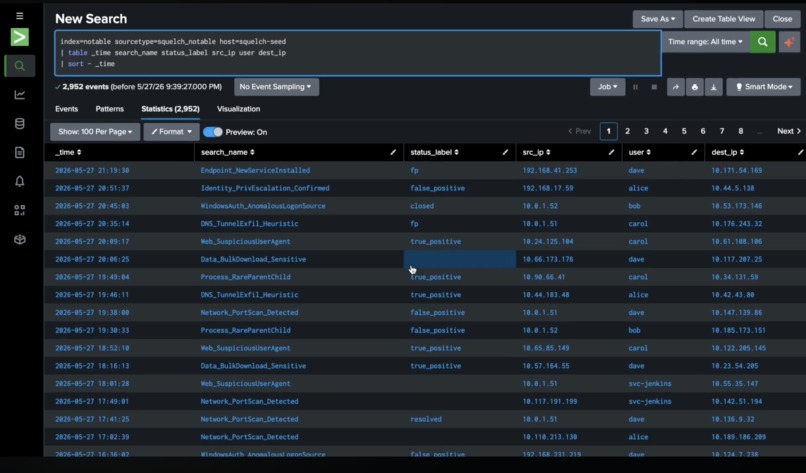Edit the status_label column pencil icon
The height and width of the screenshot is (473, 806).
tap(505, 152)
